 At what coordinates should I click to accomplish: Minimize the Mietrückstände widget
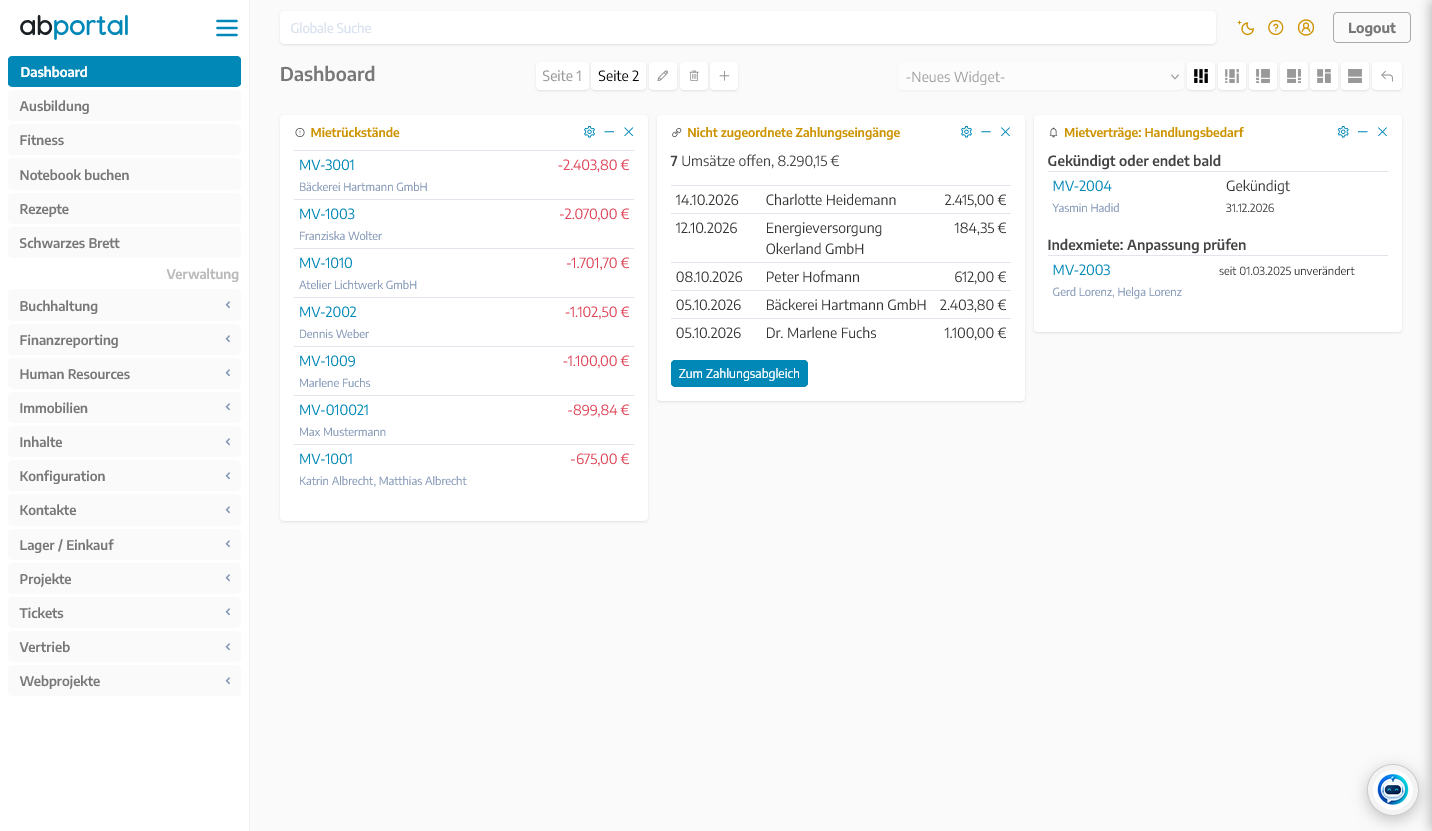[609, 132]
